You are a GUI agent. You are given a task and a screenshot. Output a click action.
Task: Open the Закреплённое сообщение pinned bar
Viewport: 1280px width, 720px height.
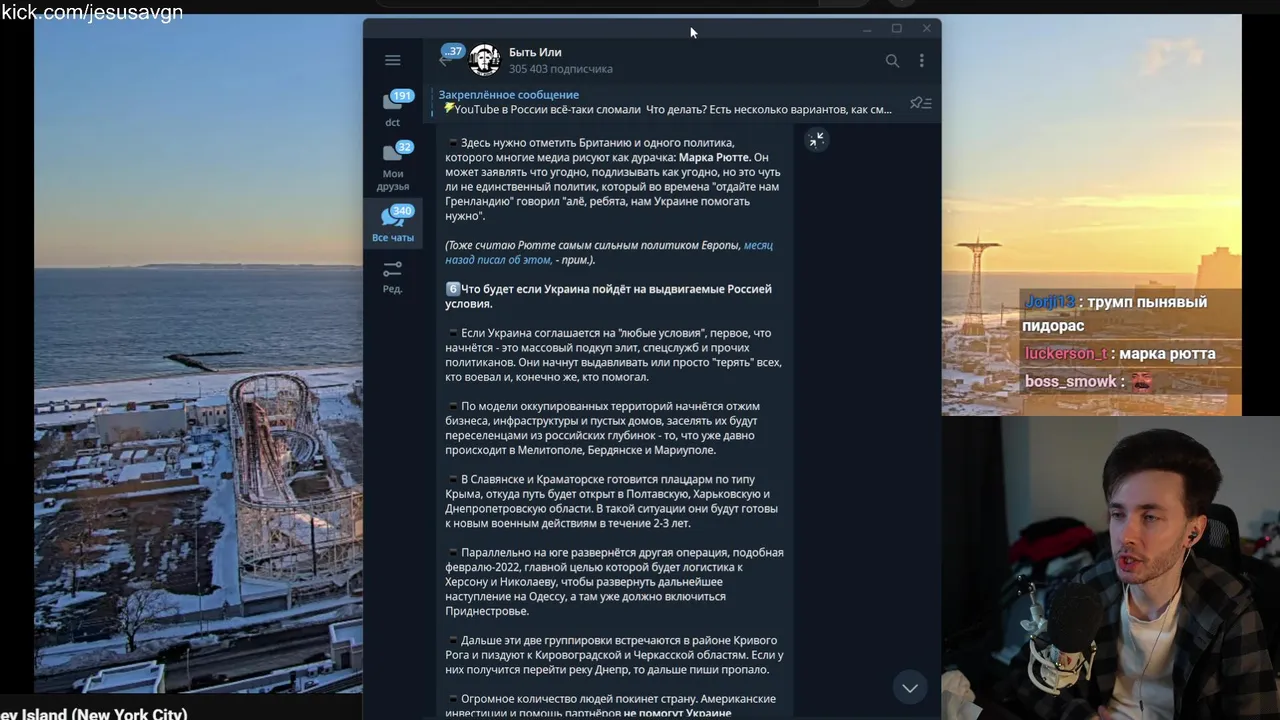tap(665, 102)
